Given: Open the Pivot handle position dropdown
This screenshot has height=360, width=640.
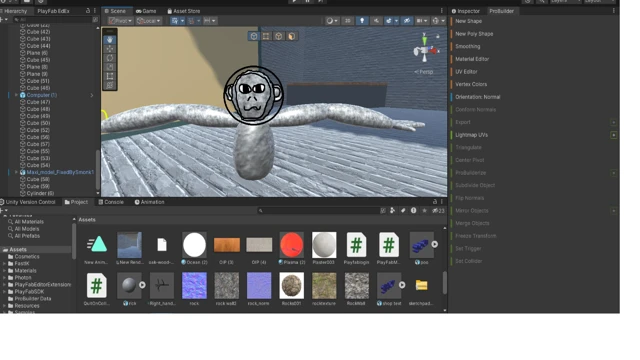Looking at the screenshot, I should point(120,21).
